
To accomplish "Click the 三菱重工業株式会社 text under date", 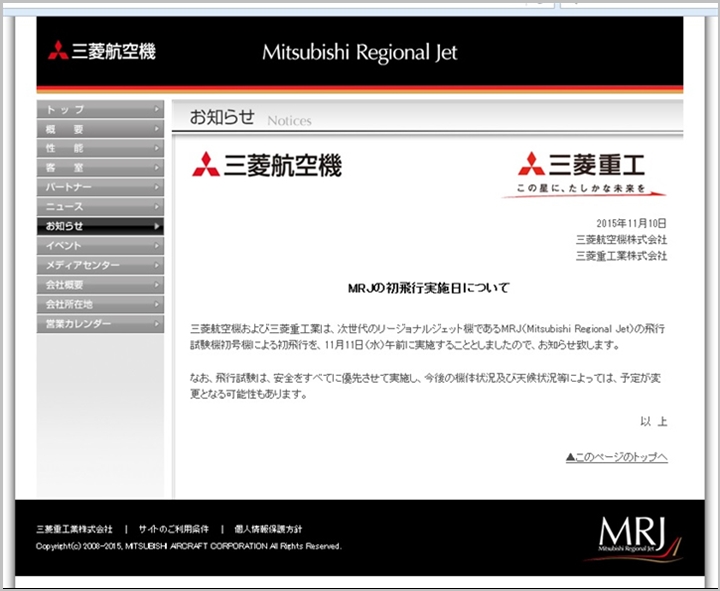I will click(x=621, y=255).
